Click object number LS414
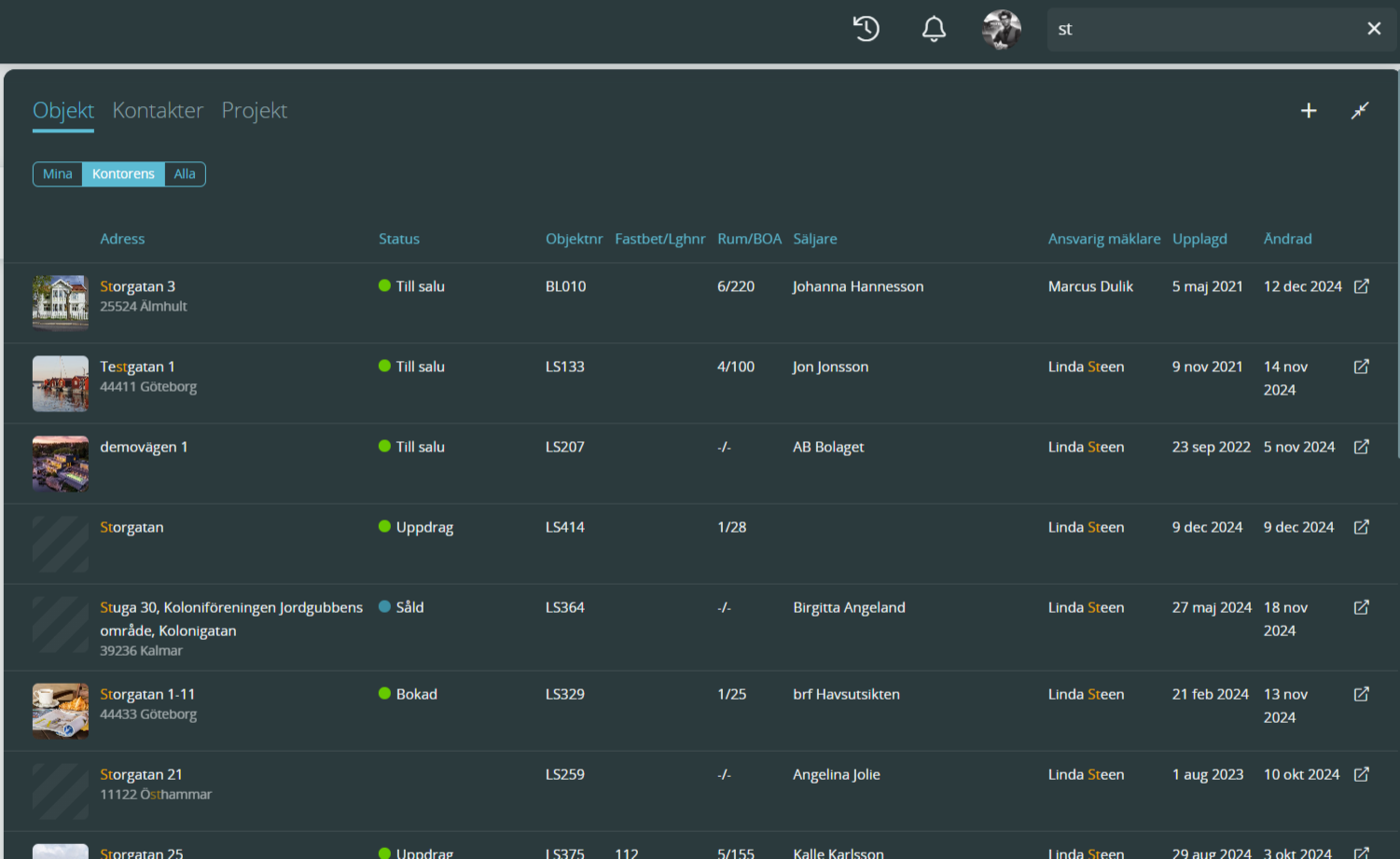The width and height of the screenshot is (1400, 859). (x=565, y=527)
